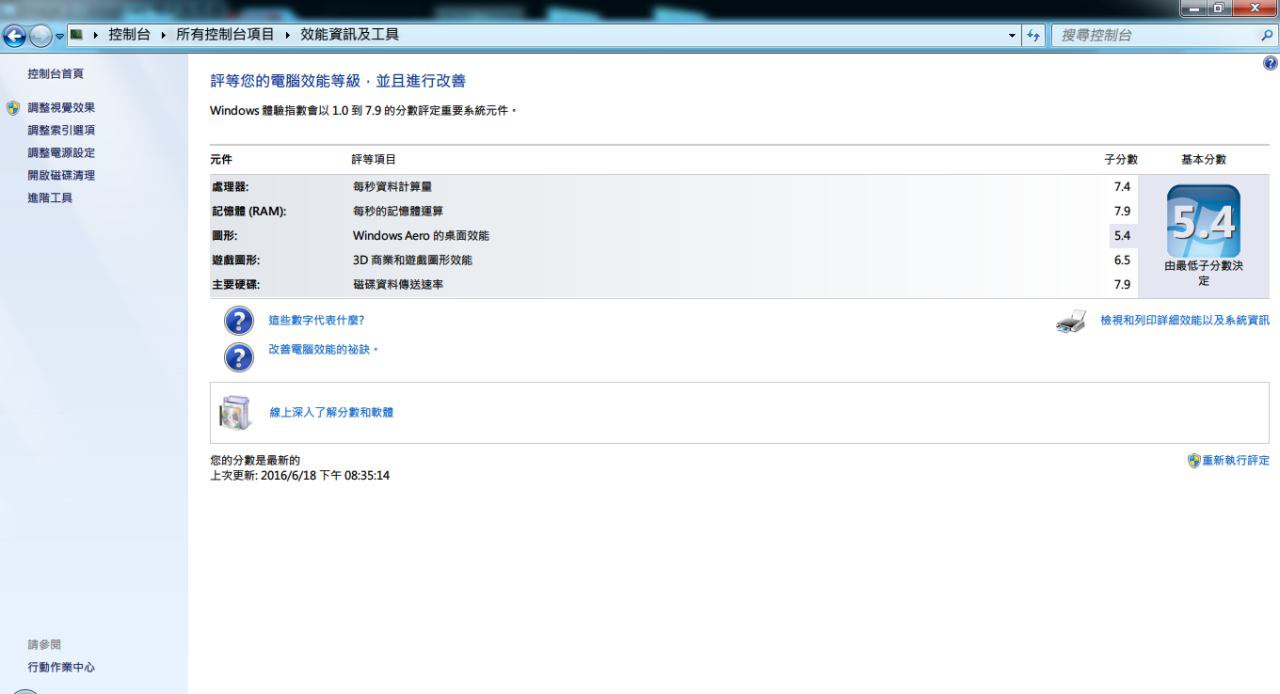The width and height of the screenshot is (1280, 694).
Task: Open 控制台首頁 in the sidebar
Action: 56,74
